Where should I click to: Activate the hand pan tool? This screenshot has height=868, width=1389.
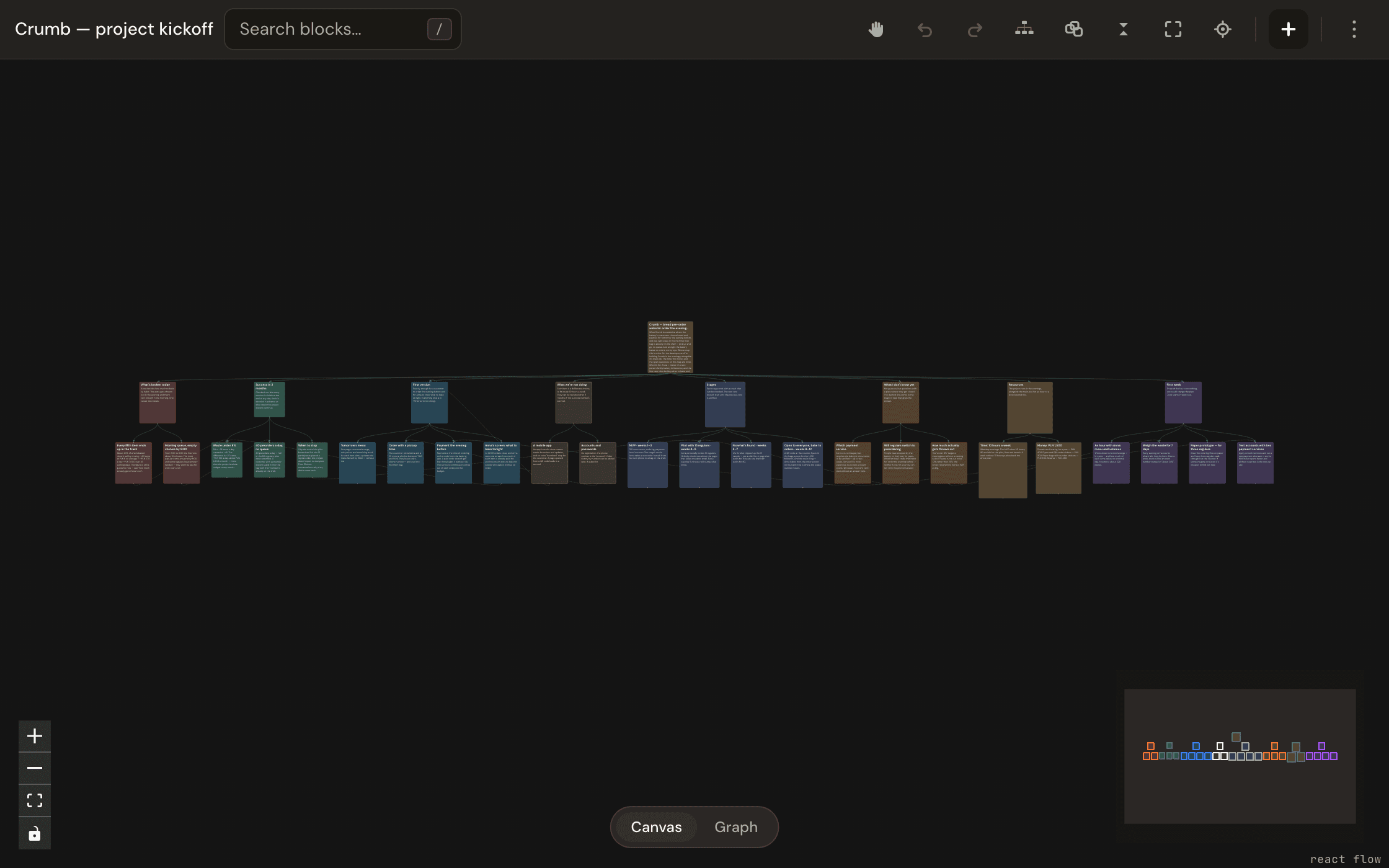pyautogui.click(x=876, y=29)
